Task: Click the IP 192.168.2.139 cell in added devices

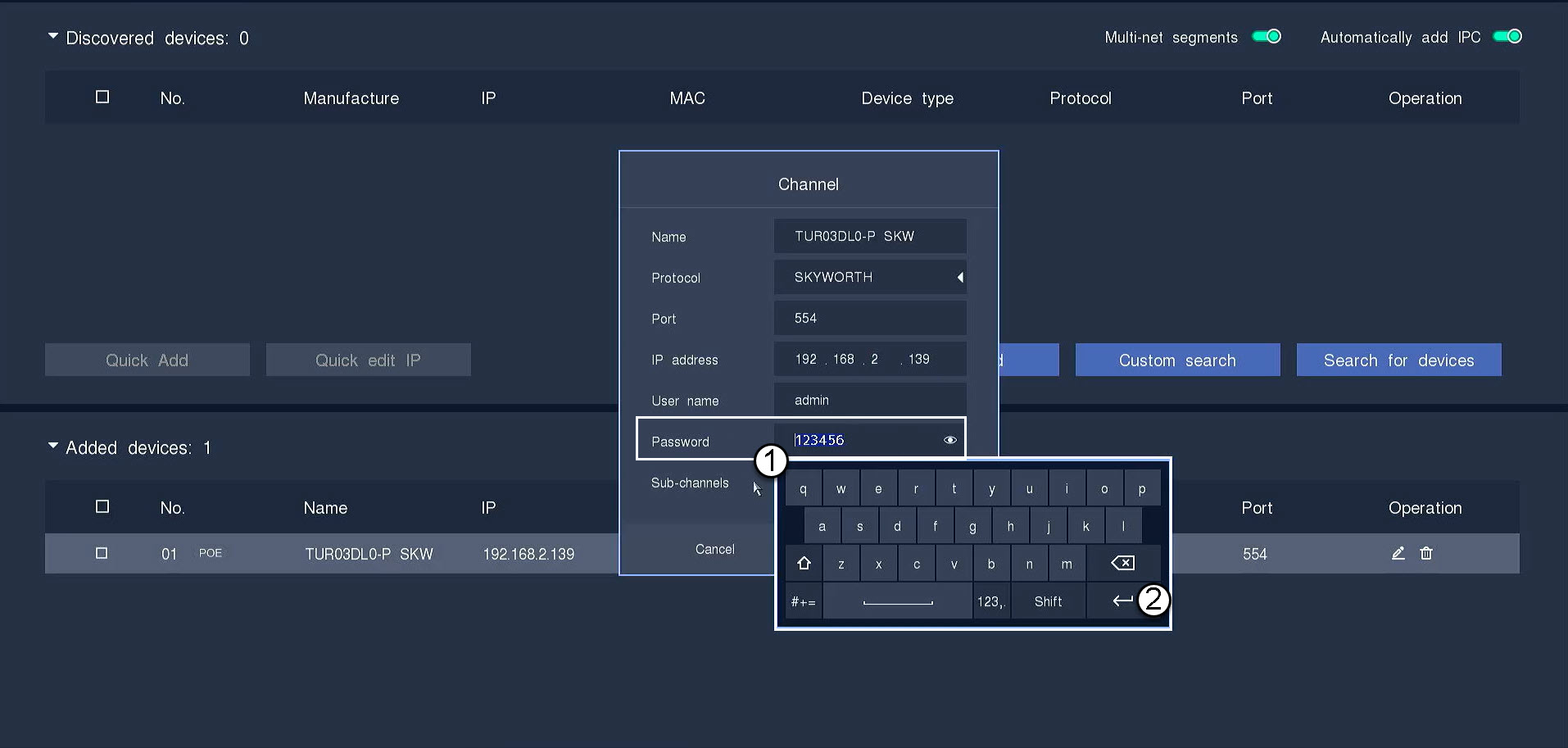Action: pyautogui.click(x=528, y=554)
